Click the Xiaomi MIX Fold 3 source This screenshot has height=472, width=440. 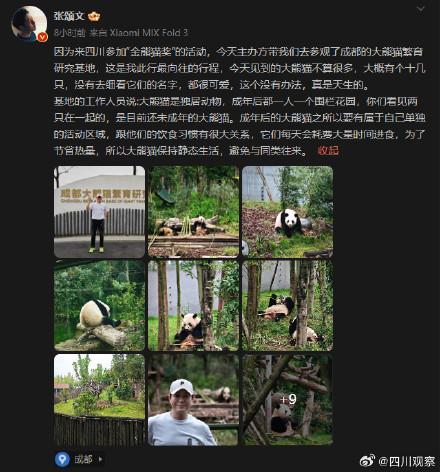(x=149, y=33)
